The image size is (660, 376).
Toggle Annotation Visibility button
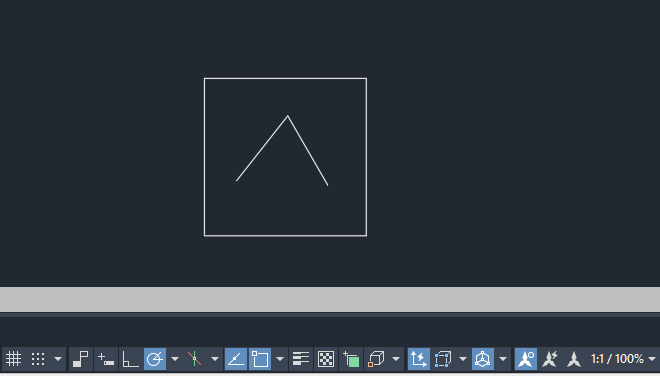pos(526,359)
